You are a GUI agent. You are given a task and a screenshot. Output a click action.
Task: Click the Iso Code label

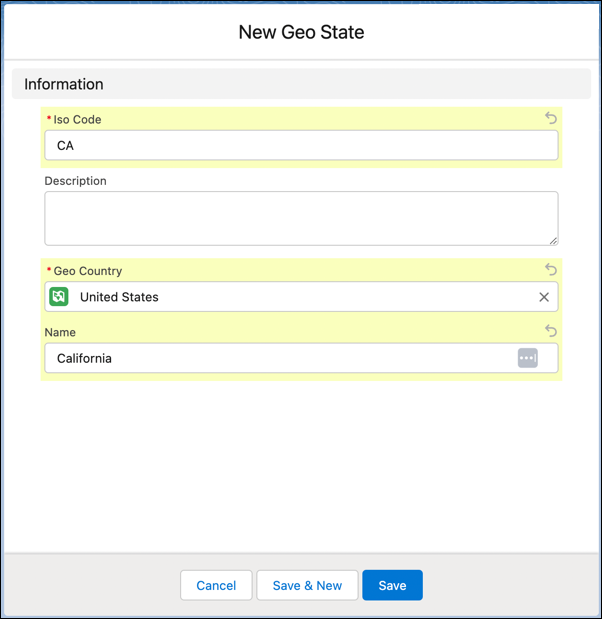pos(77,120)
